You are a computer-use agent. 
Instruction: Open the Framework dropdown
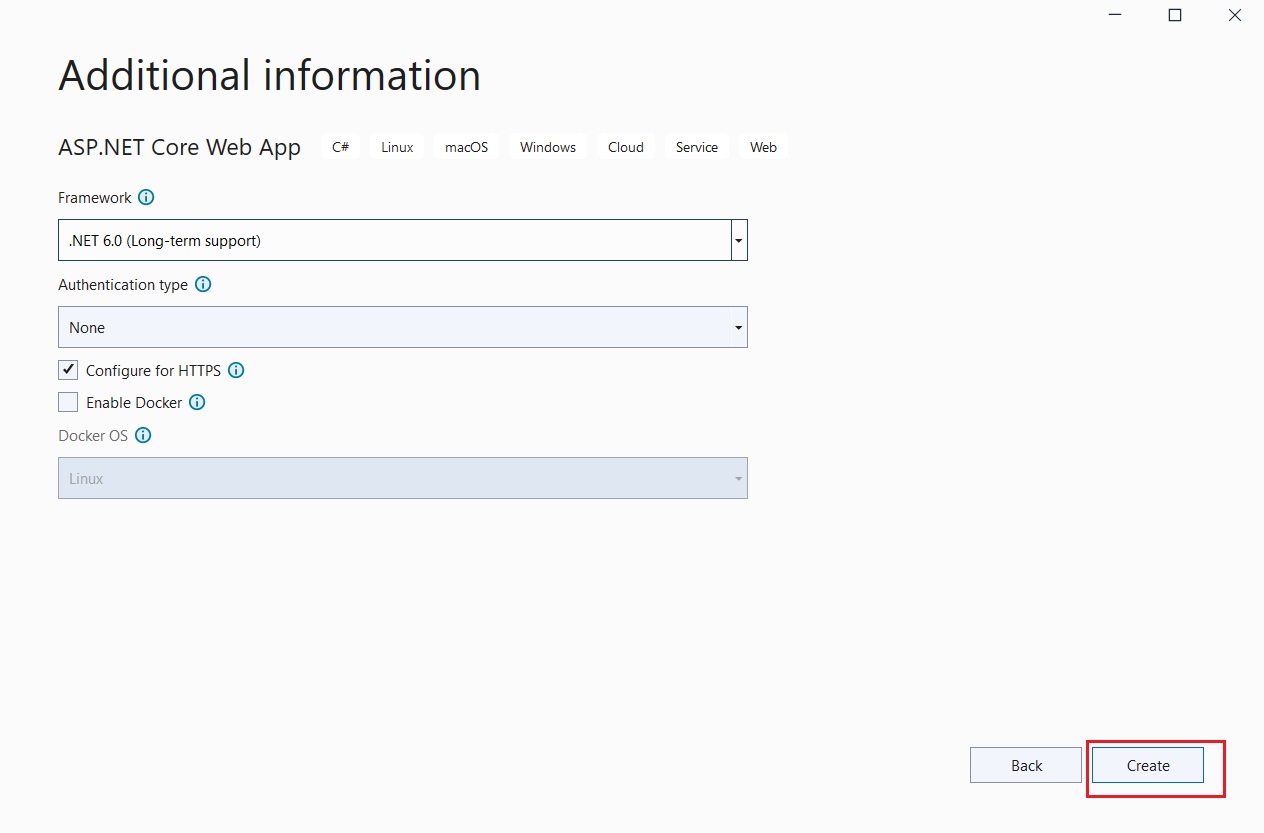(x=403, y=240)
